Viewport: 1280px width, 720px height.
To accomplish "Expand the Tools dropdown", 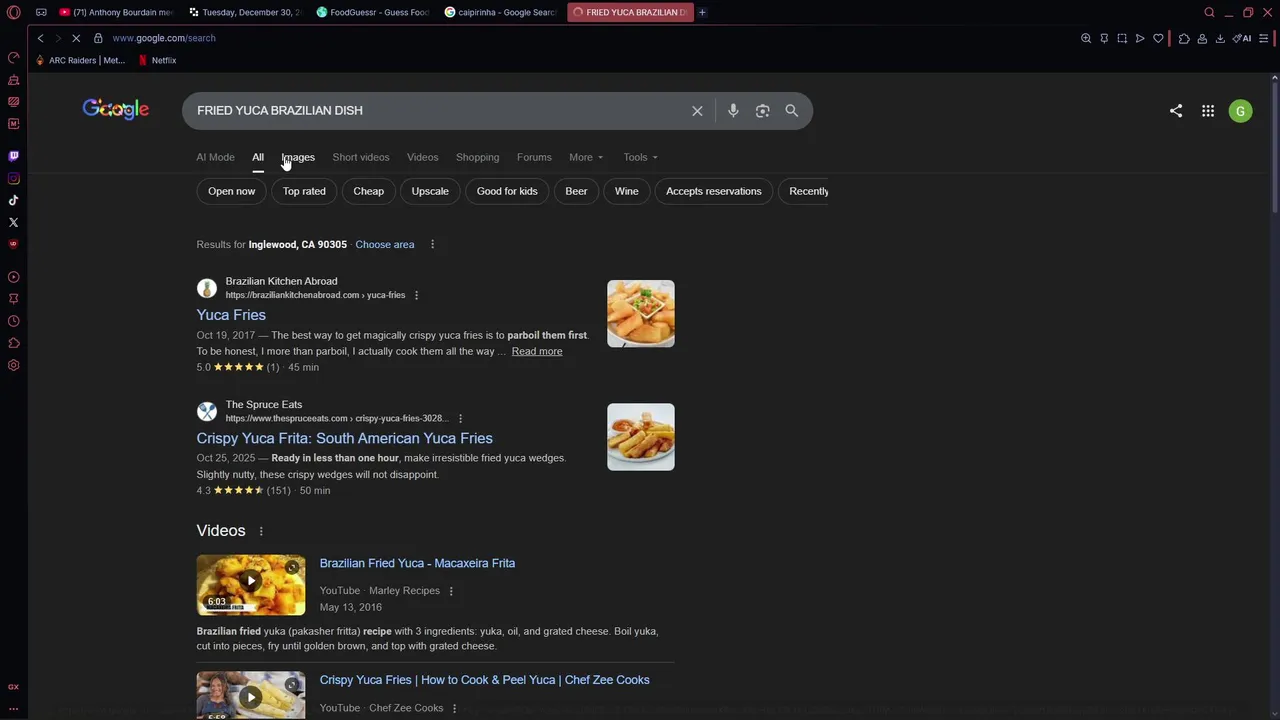I will coord(641,157).
